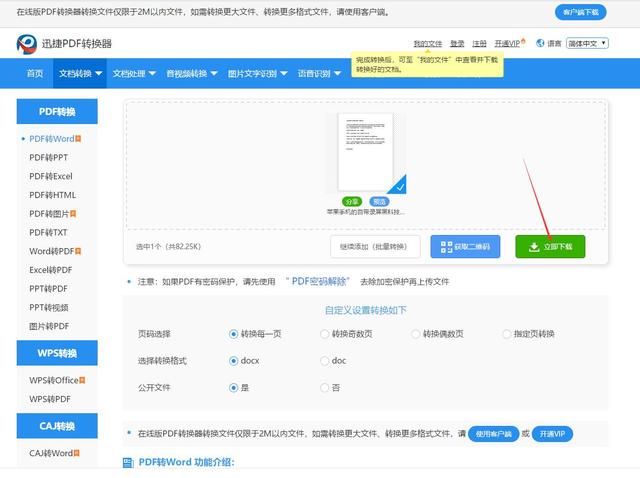Click the WPS转换 sidebar header

tap(57, 353)
